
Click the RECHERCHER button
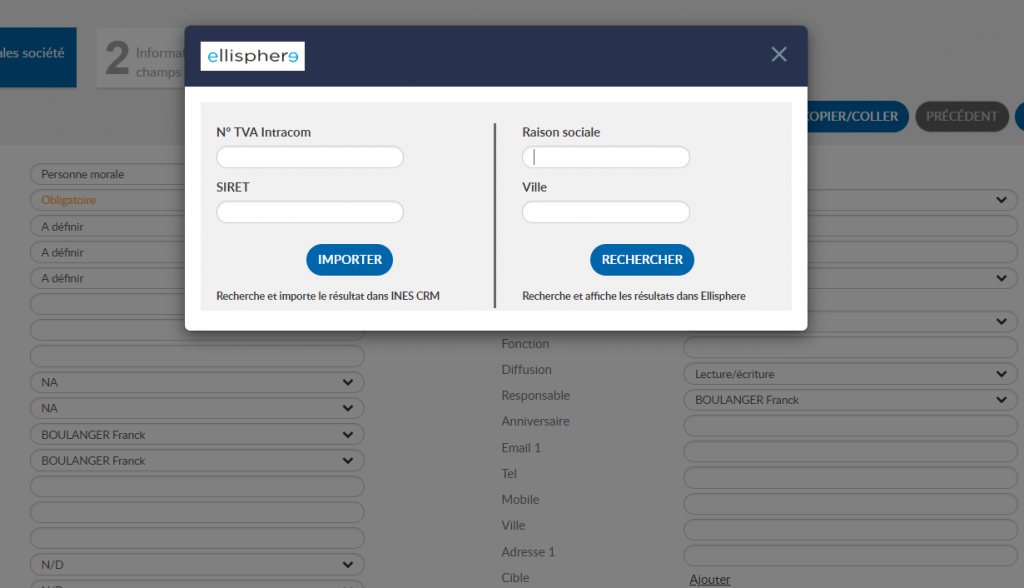coord(641,259)
